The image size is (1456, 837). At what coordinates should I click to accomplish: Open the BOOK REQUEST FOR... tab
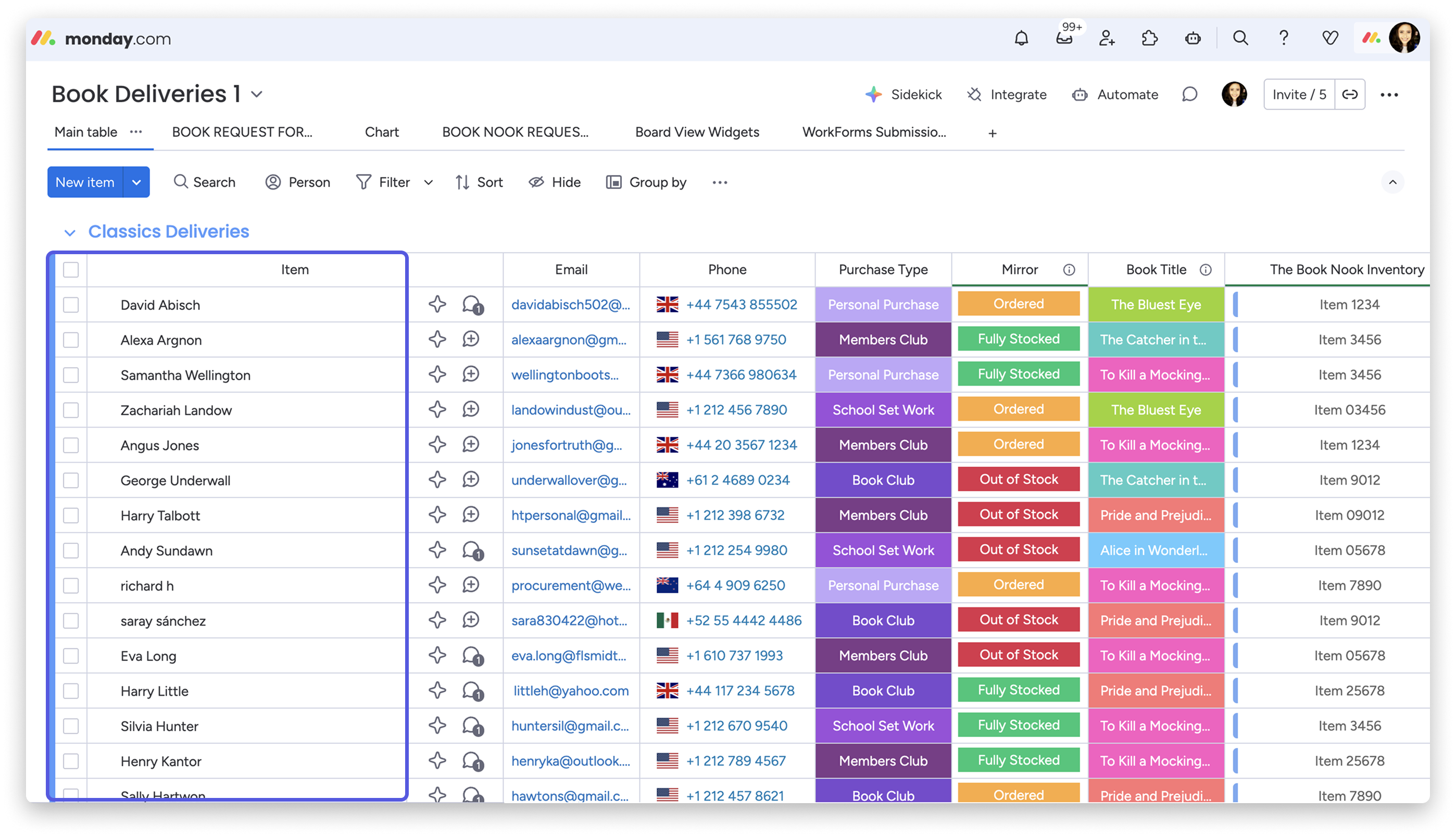coord(242,132)
